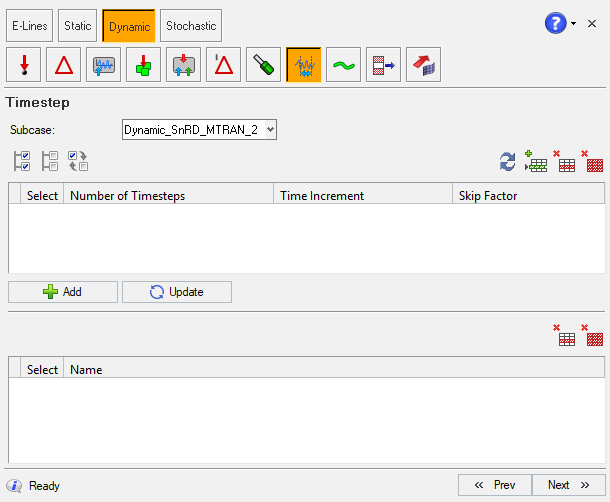
Task: Select the red triangle with tick mark icon
Action: [x=224, y=65]
